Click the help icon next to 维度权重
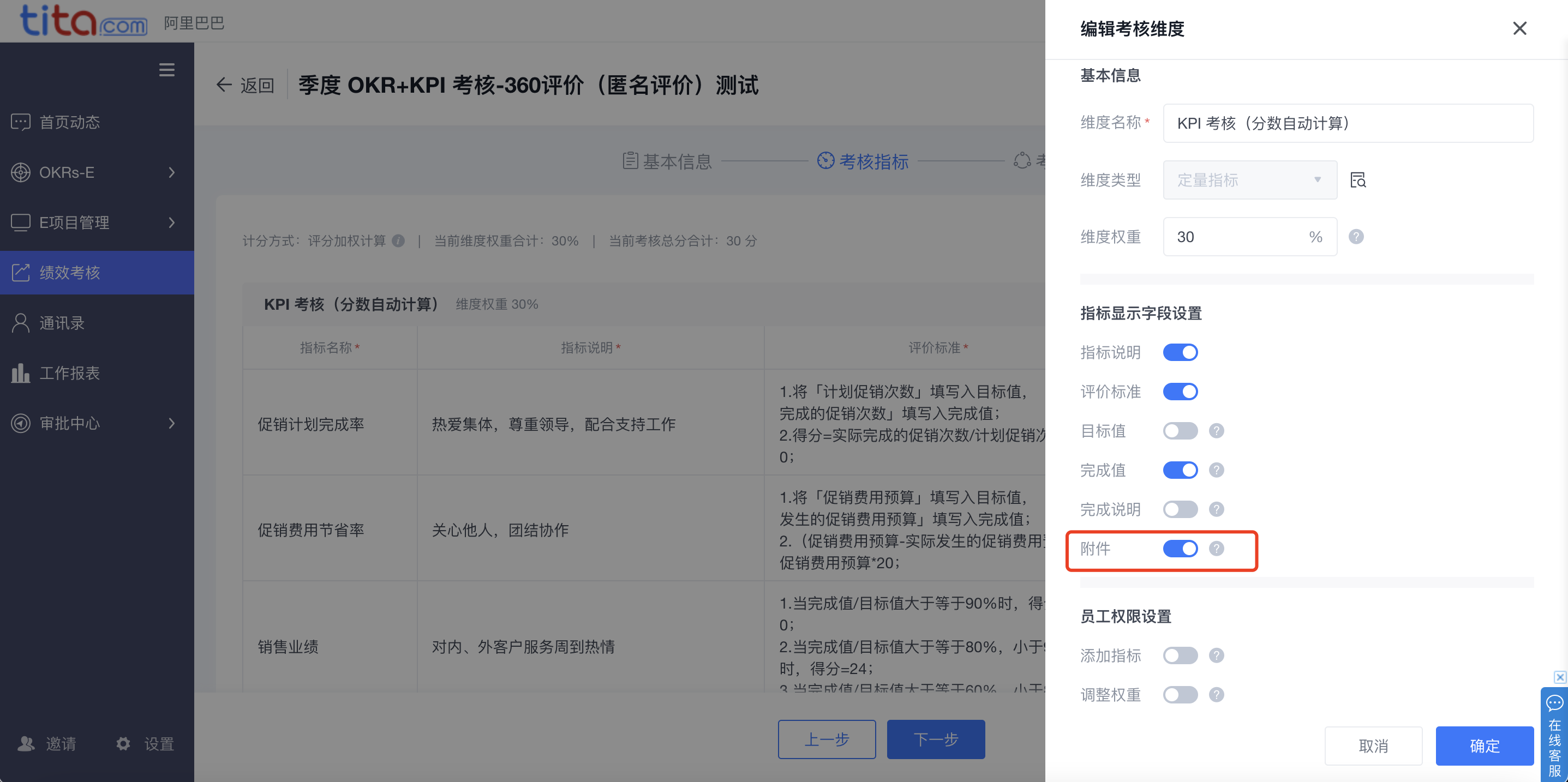 tap(1356, 236)
